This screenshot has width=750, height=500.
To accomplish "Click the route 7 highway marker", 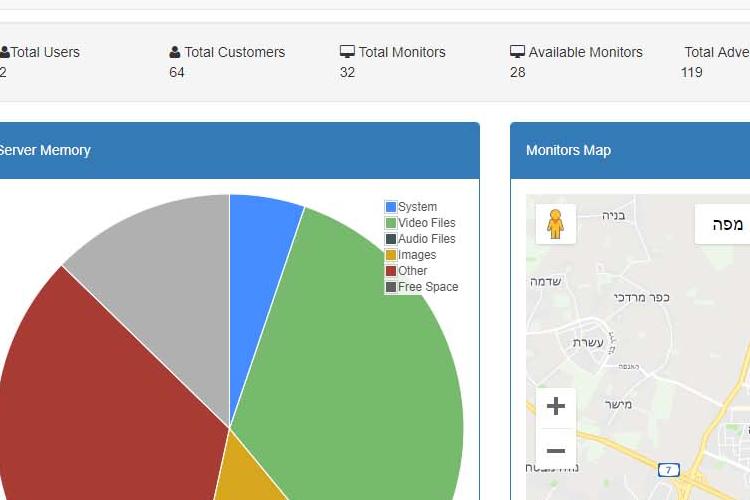I will click(666, 469).
